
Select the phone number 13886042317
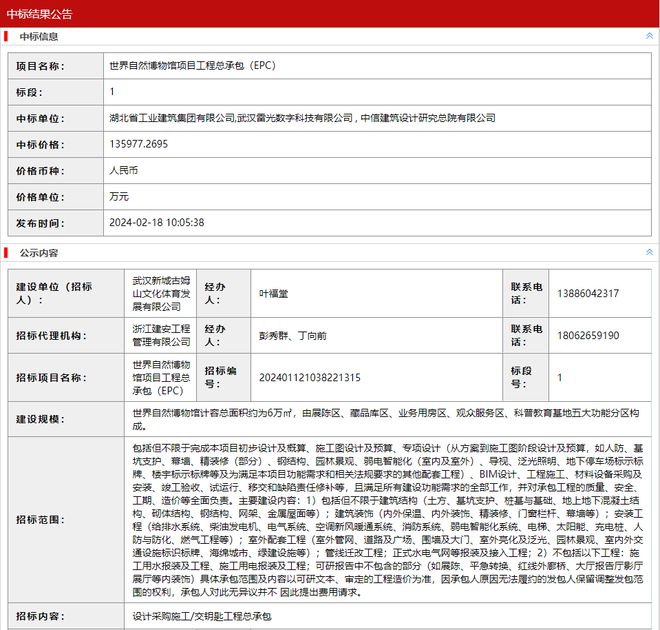point(588,293)
